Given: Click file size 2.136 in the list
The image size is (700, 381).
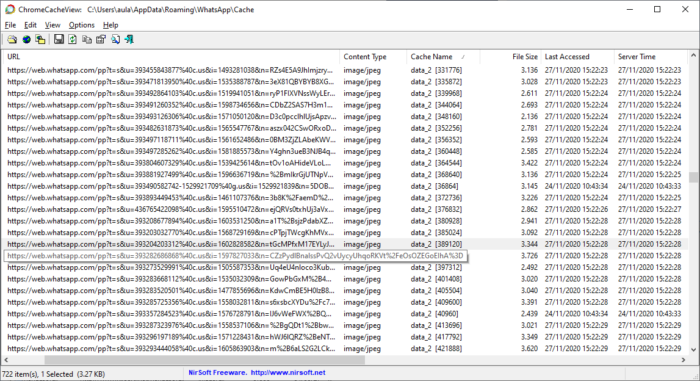Looking at the screenshot, I should pyautogui.click(x=529, y=117).
